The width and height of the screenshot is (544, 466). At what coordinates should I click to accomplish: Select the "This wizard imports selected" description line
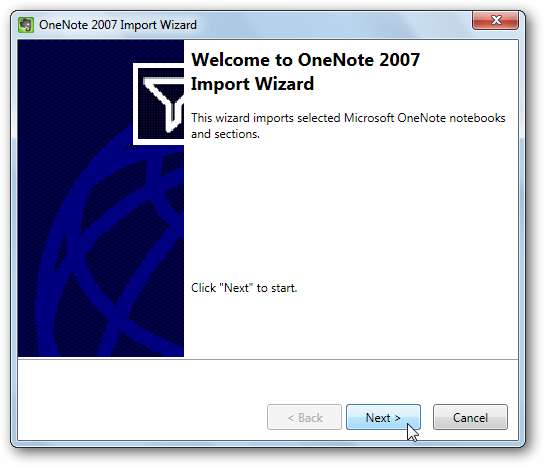266,118
